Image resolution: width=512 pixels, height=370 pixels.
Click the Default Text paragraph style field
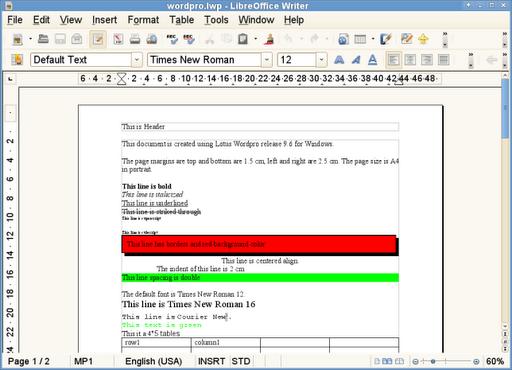point(81,60)
